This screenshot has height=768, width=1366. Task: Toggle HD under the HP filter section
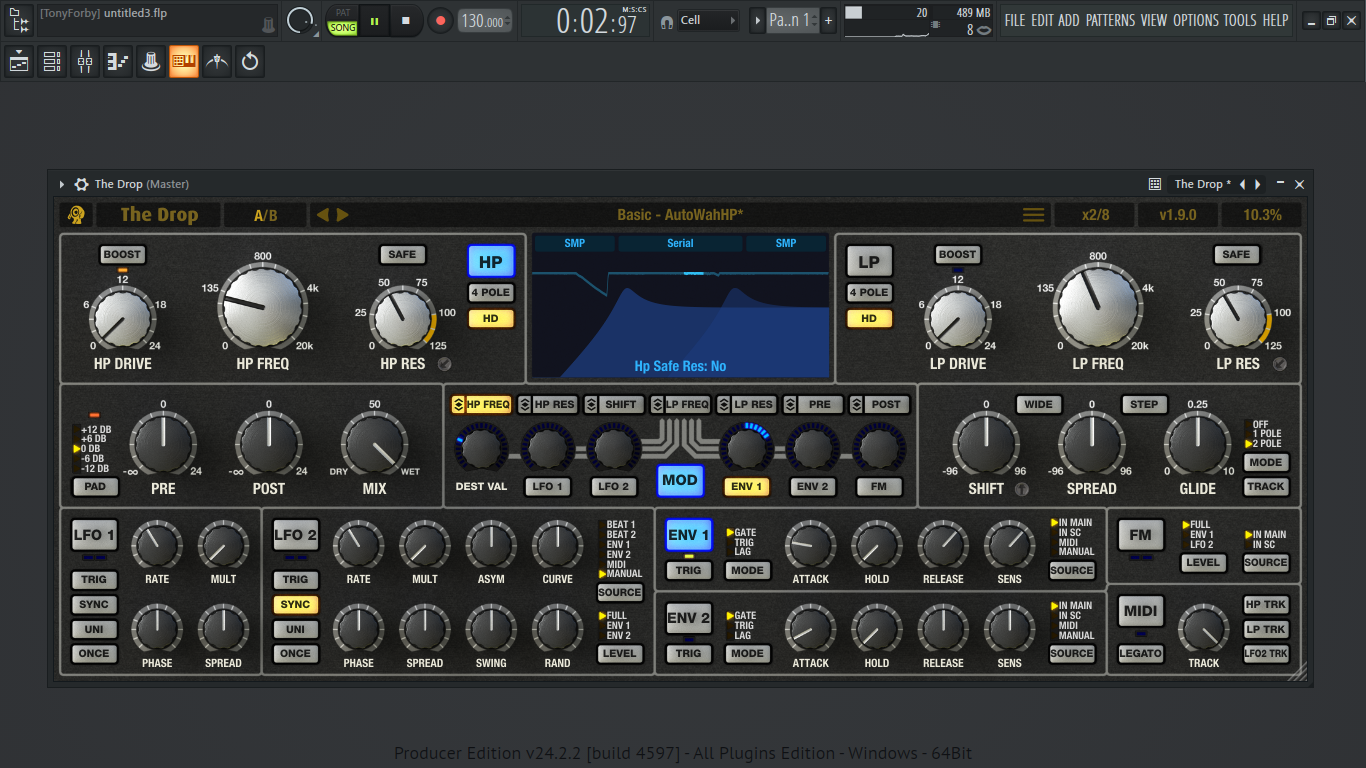click(x=491, y=319)
